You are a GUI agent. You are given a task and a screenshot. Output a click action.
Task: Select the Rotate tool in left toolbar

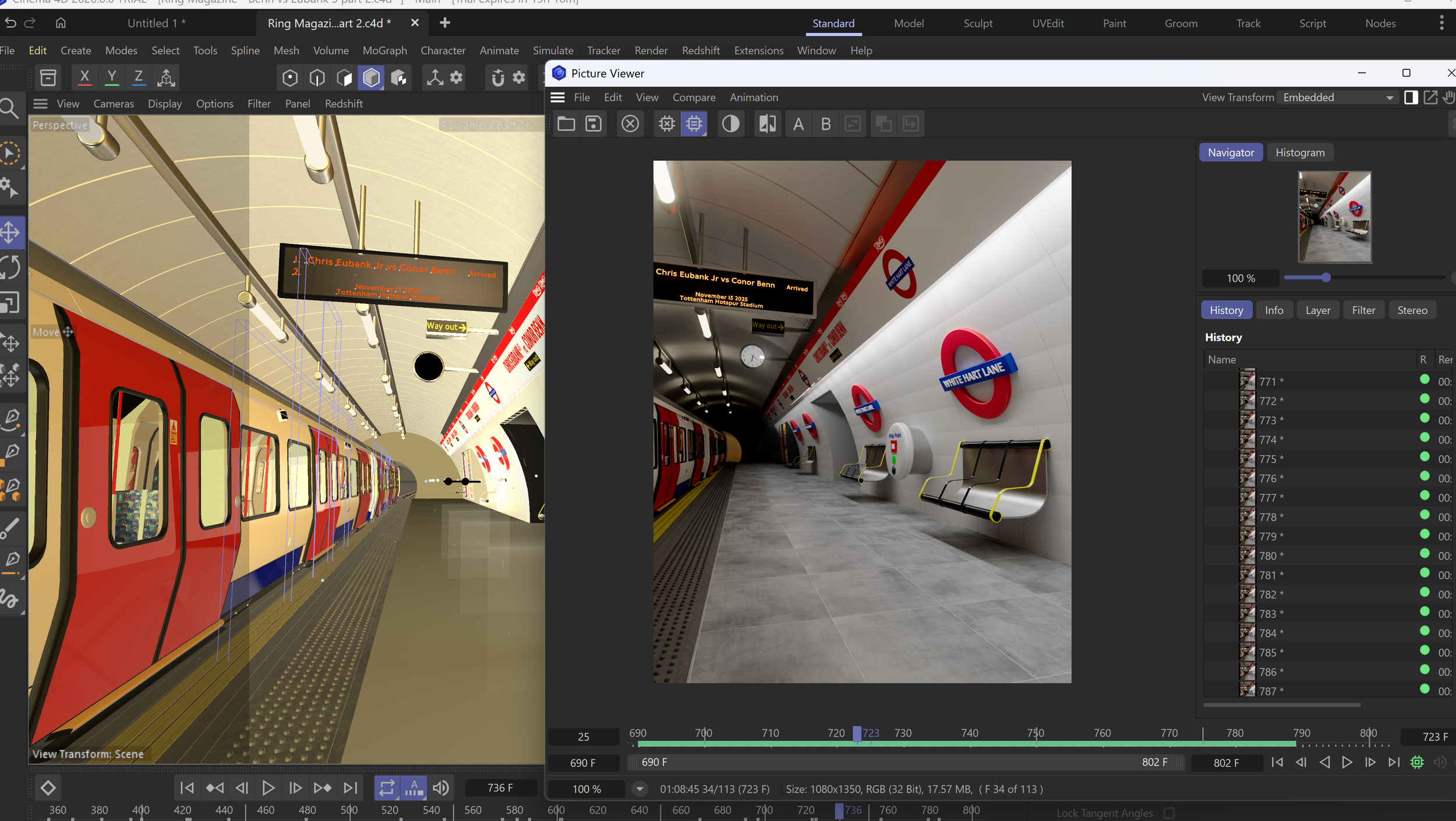[10, 267]
